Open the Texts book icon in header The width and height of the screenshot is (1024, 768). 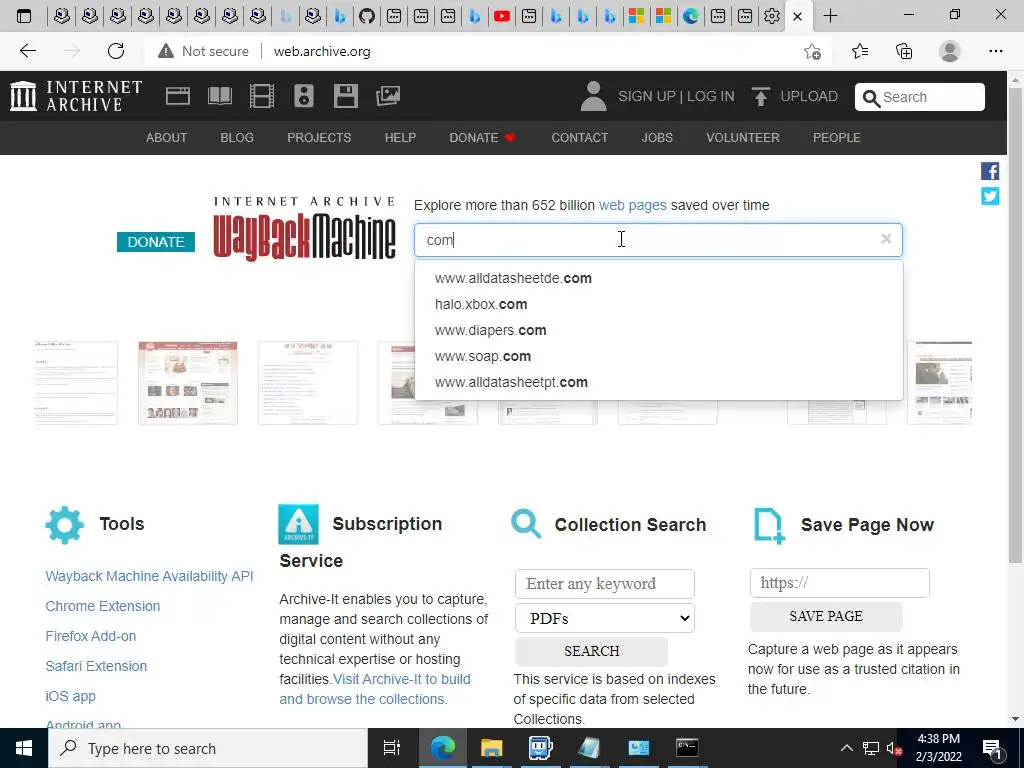[219, 96]
